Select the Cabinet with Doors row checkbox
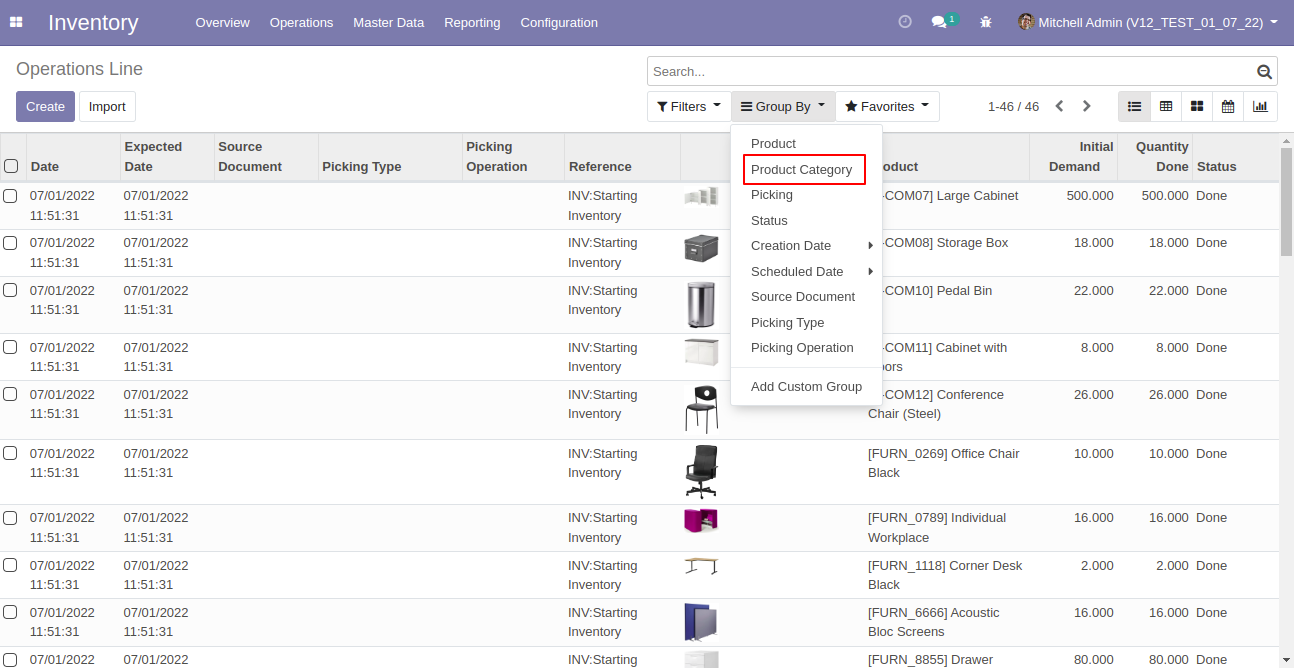 pos(10,347)
